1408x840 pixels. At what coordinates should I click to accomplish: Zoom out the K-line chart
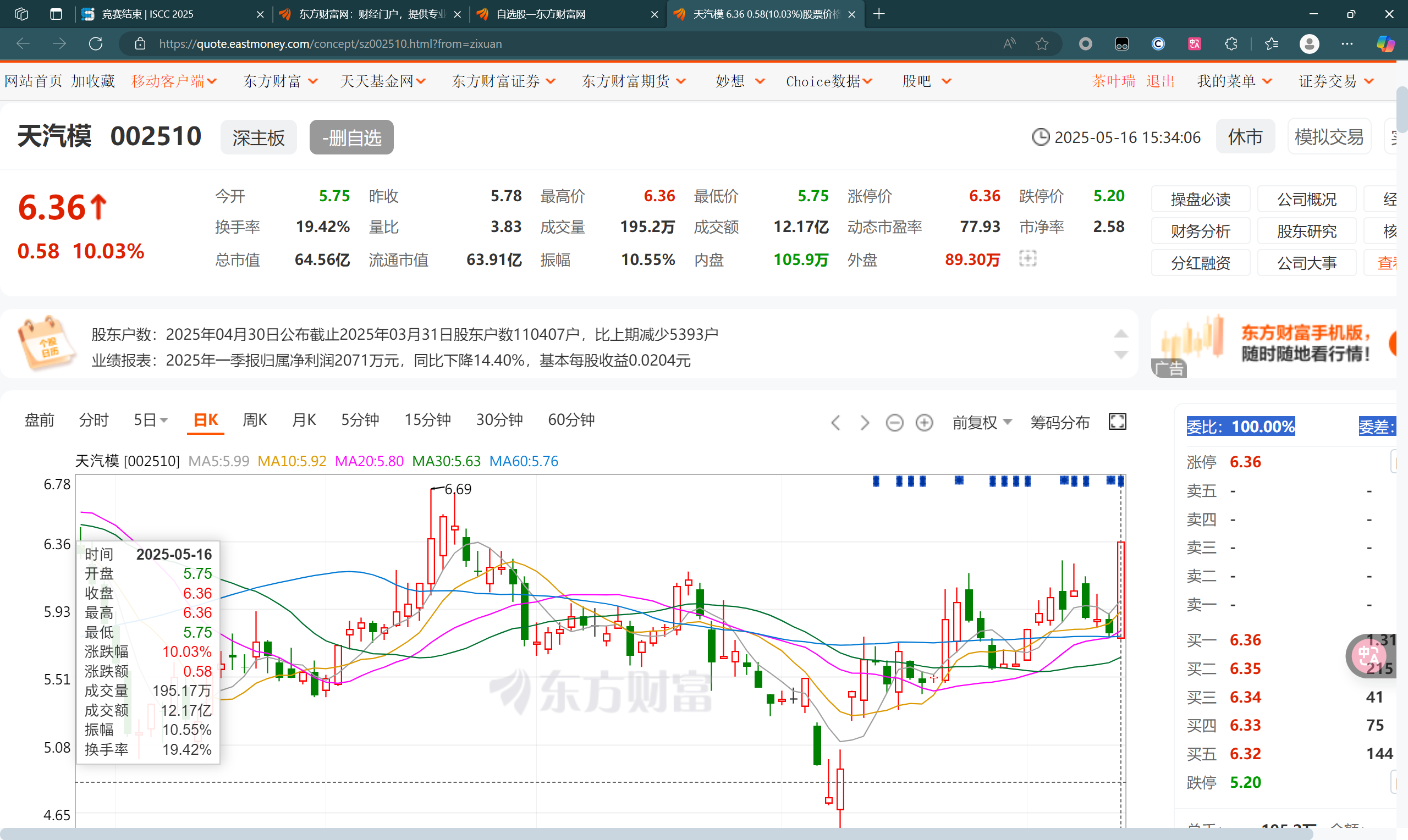click(x=894, y=422)
